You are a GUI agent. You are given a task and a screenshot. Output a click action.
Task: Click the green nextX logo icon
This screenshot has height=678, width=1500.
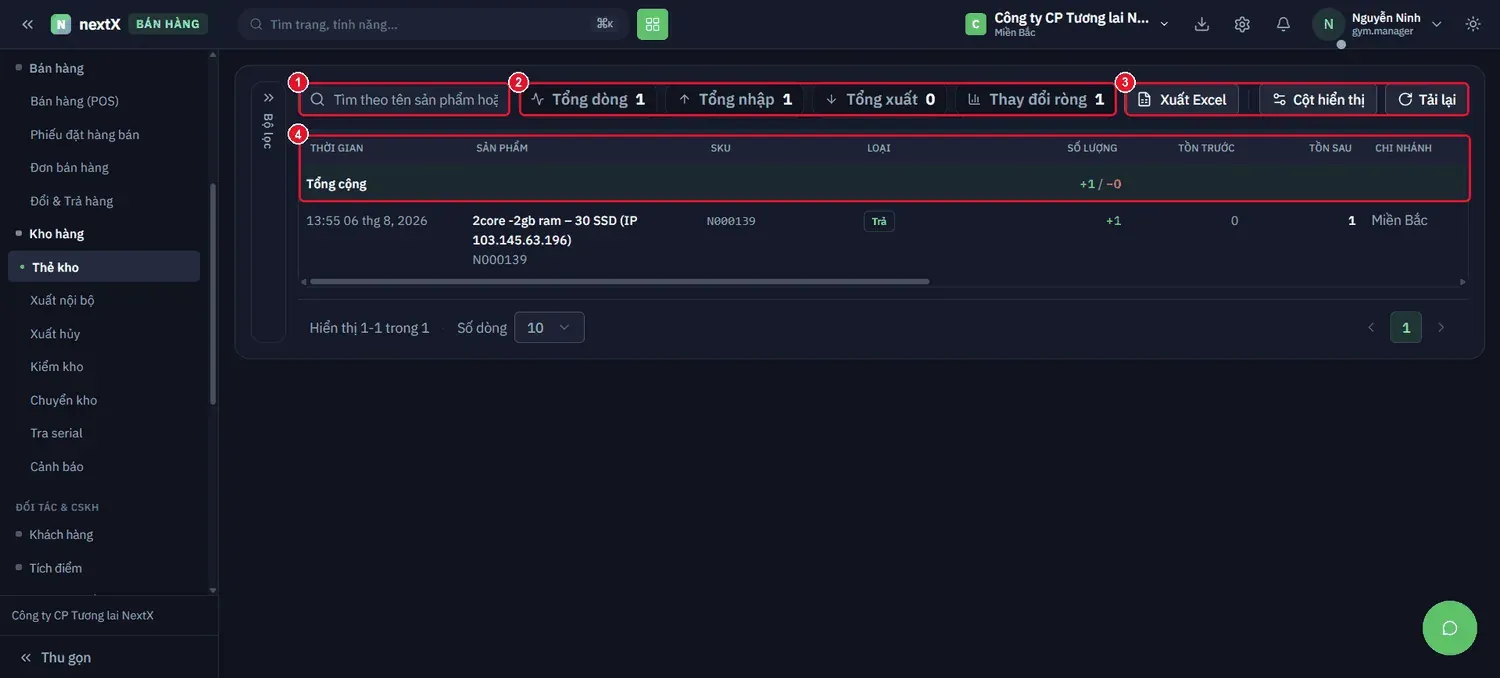61,24
